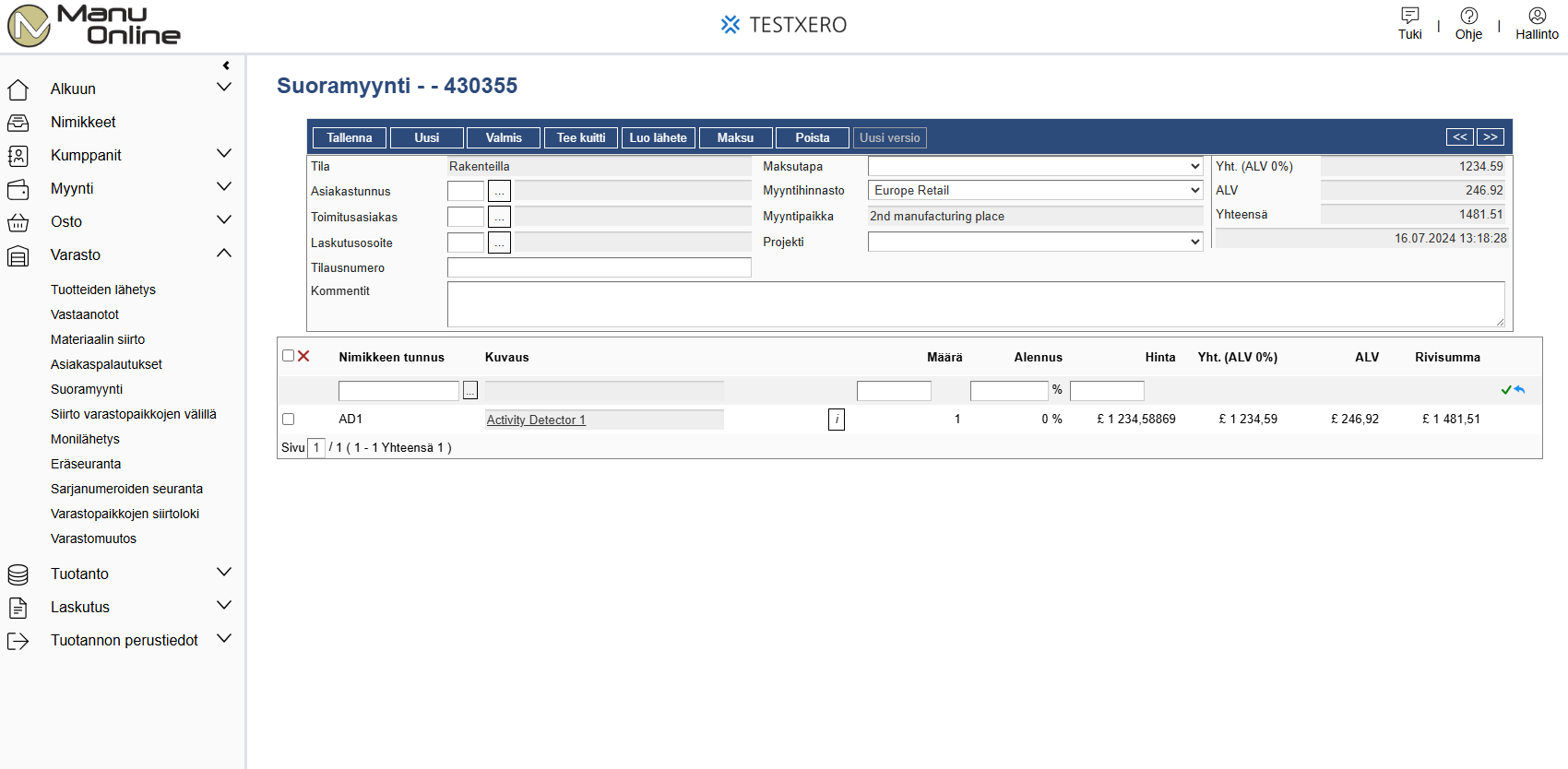Viewport: 1568px width, 769px height.
Task: Click the Tee kuitti button
Action: click(x=581, y=137)
